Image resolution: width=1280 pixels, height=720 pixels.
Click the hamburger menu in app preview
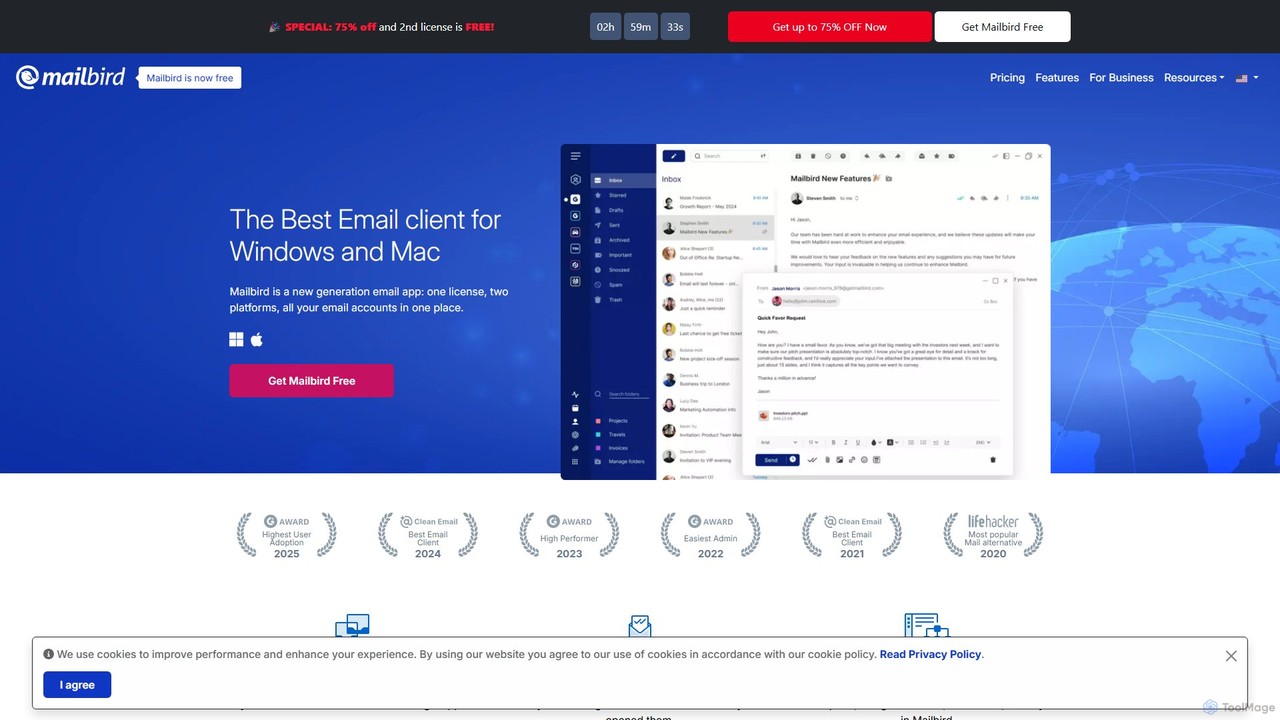pos(575,156)
